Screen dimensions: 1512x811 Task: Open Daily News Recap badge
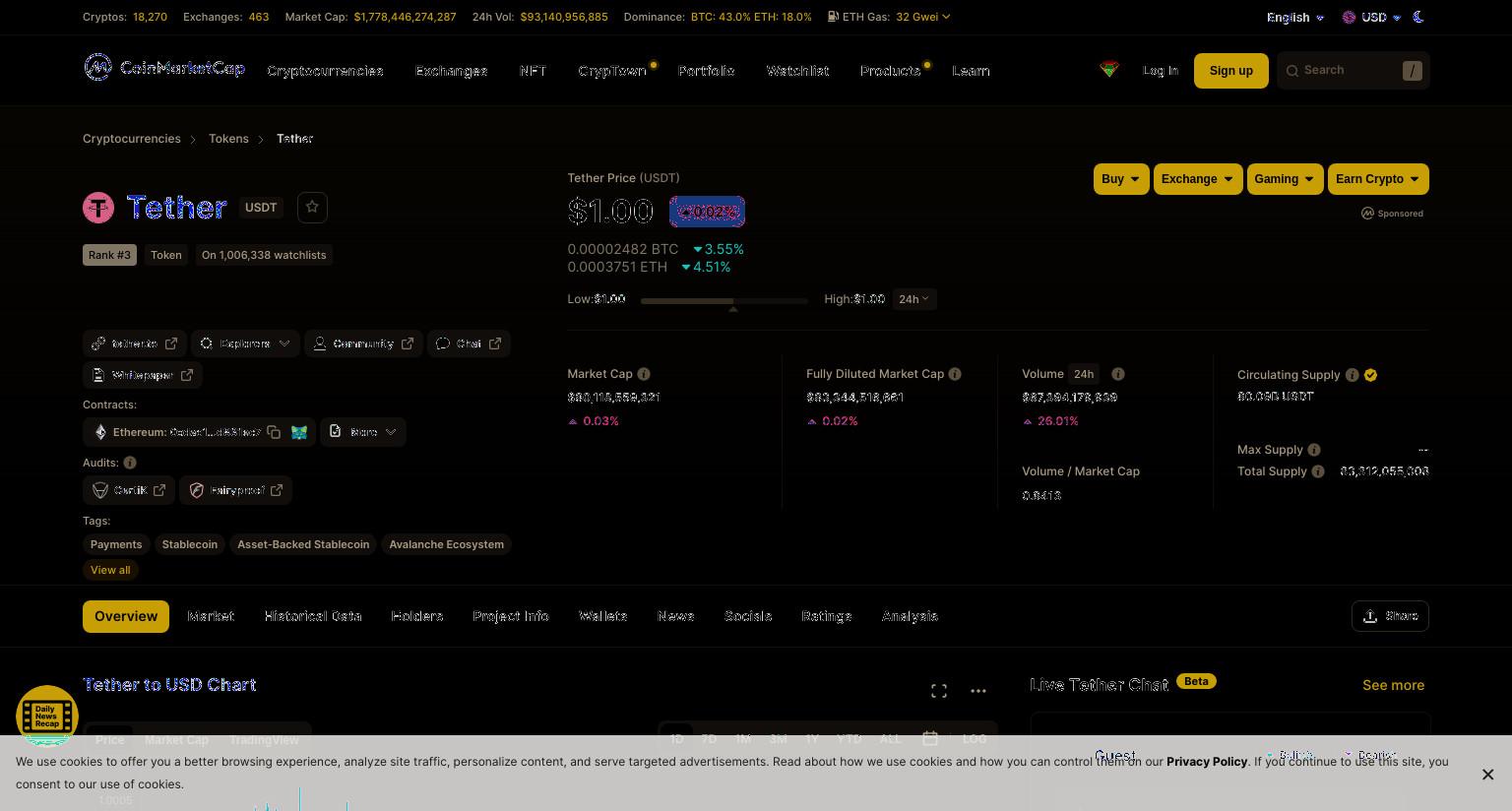pos(47,716)
